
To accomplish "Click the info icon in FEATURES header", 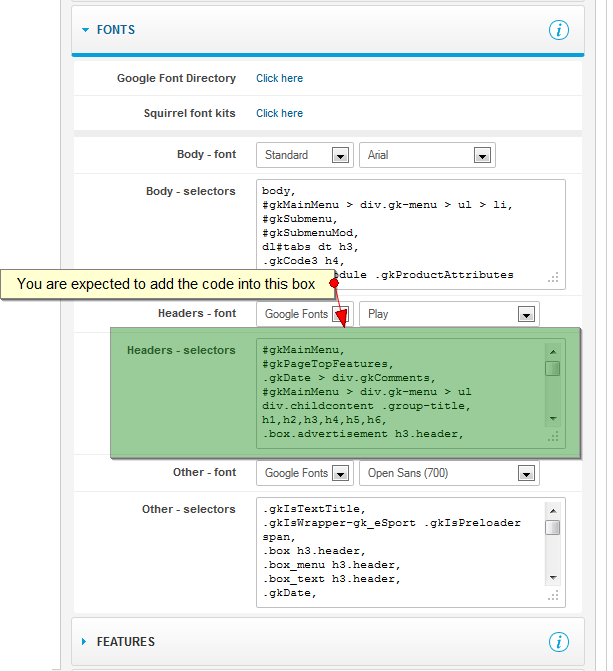I will [x=559, y=642].
